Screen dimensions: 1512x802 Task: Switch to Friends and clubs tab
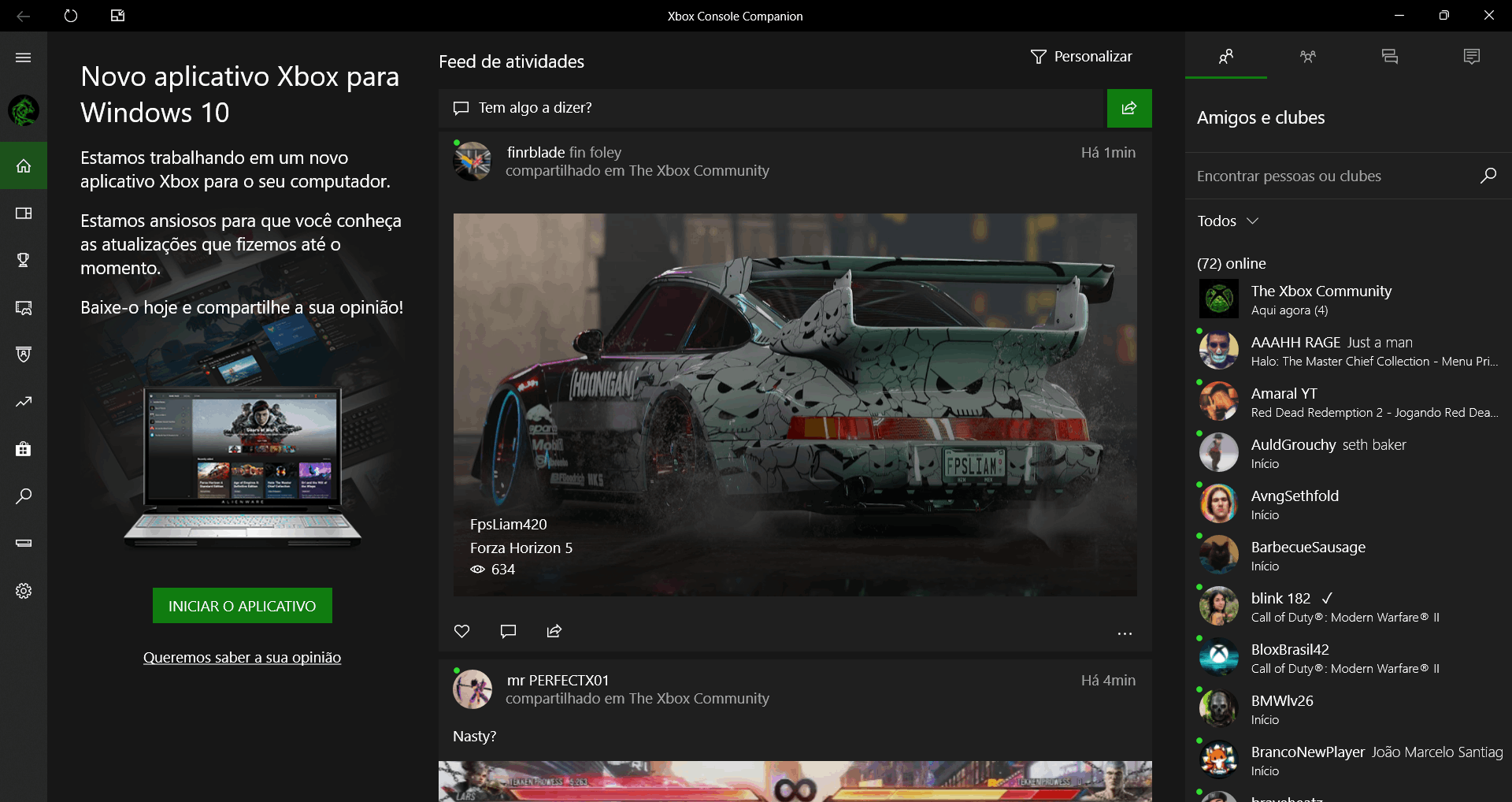[1226, 57]
